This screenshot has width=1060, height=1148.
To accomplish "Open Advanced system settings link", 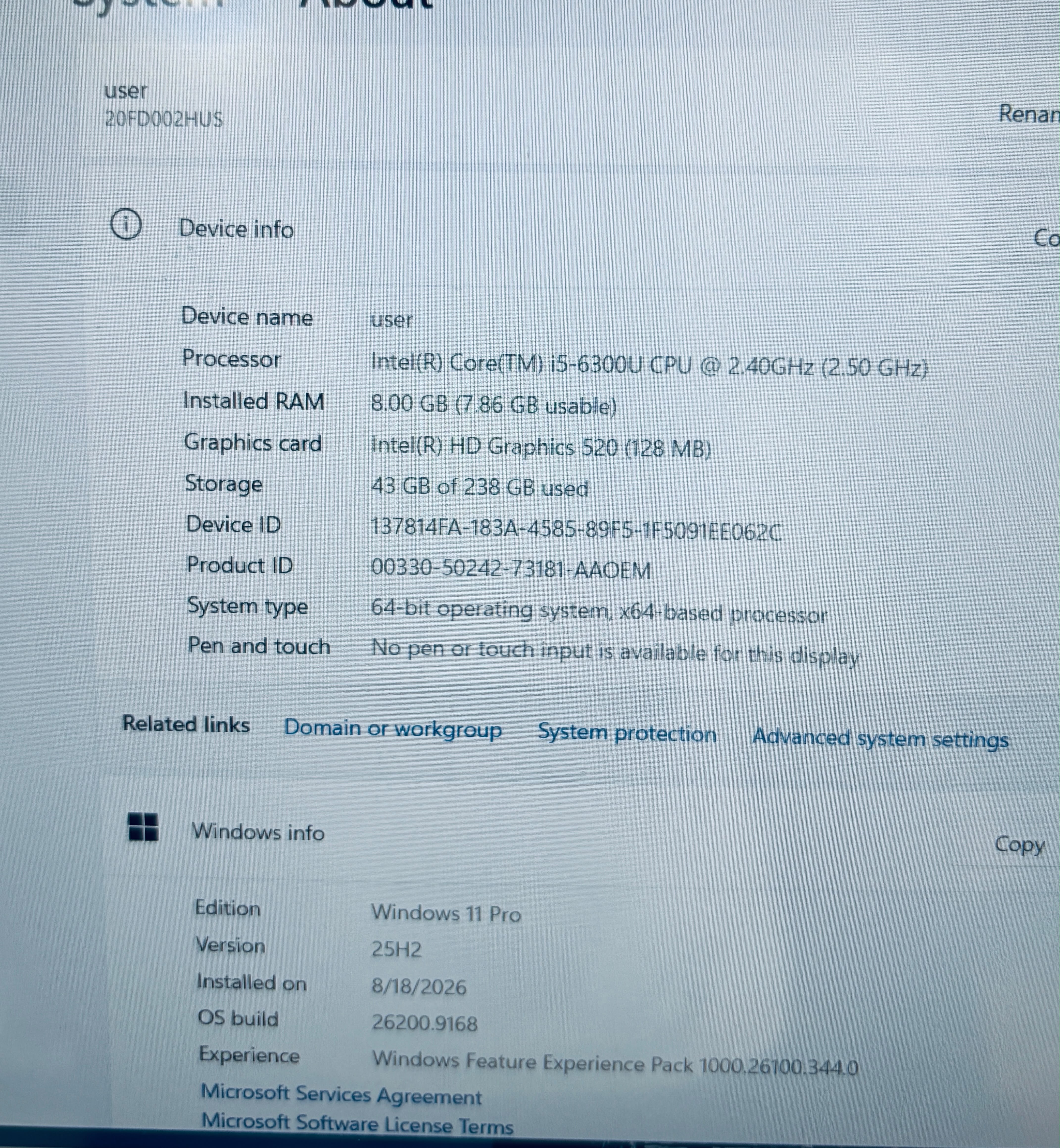I will pyautogui.click(x=880, y=738).
